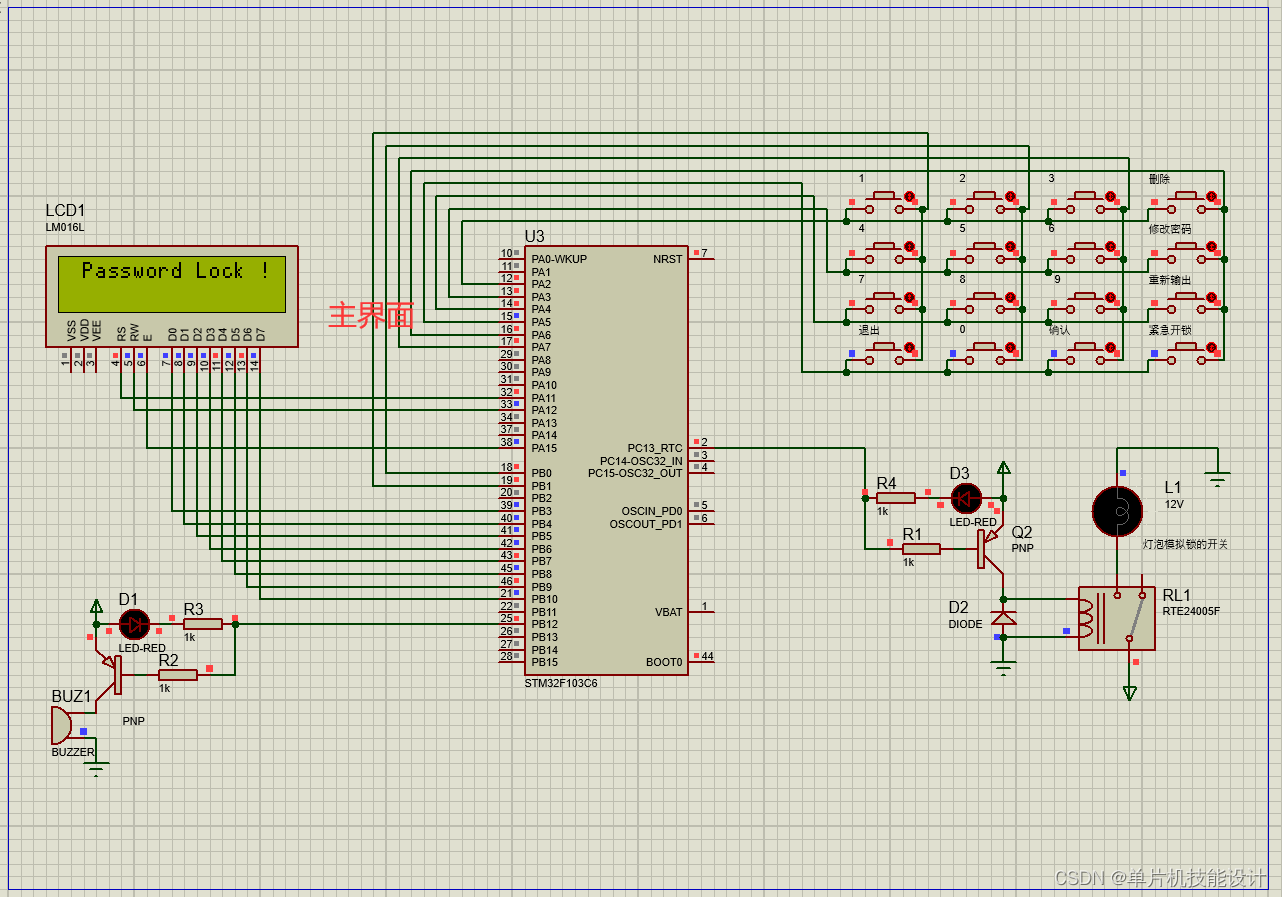
Task: Toggle the red latch on key 6
Action: click(x=1110, y=246)
